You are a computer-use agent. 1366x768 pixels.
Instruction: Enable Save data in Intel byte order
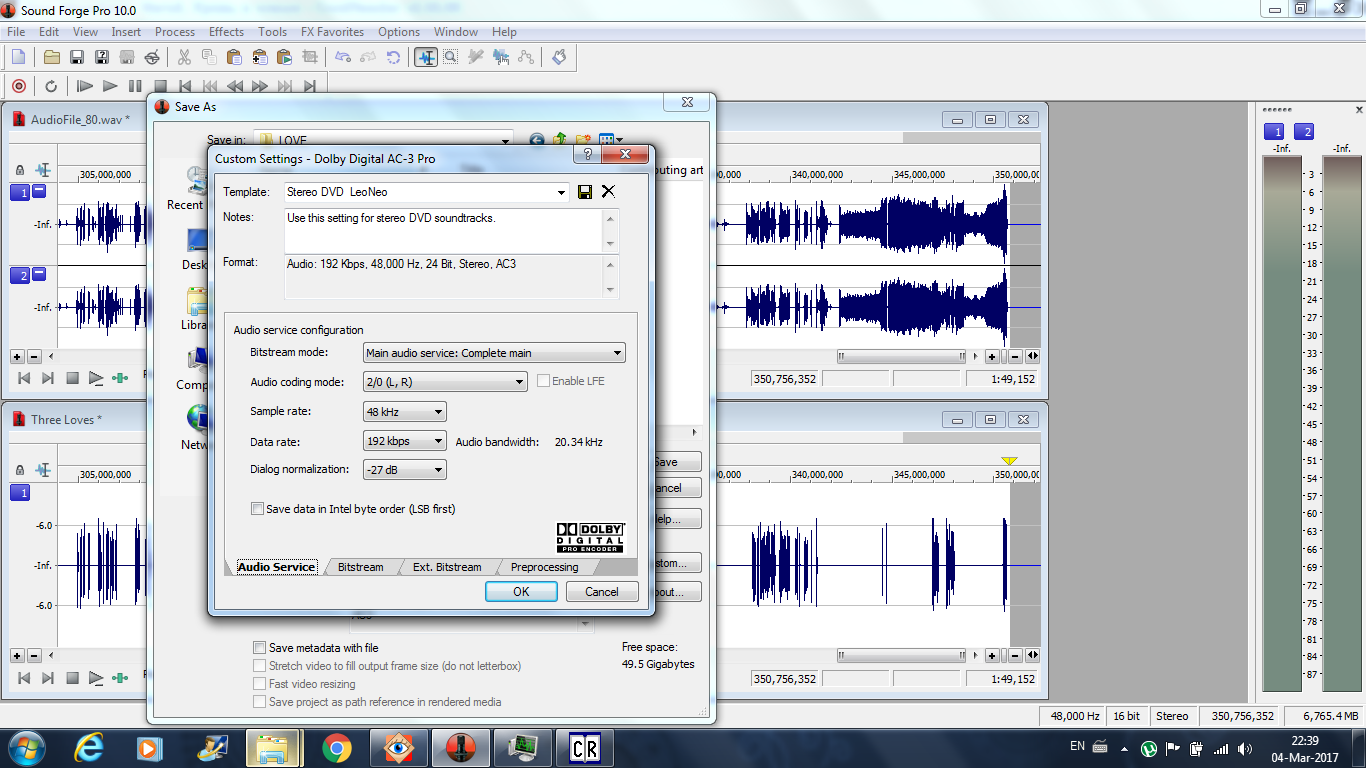coord(258,509)
